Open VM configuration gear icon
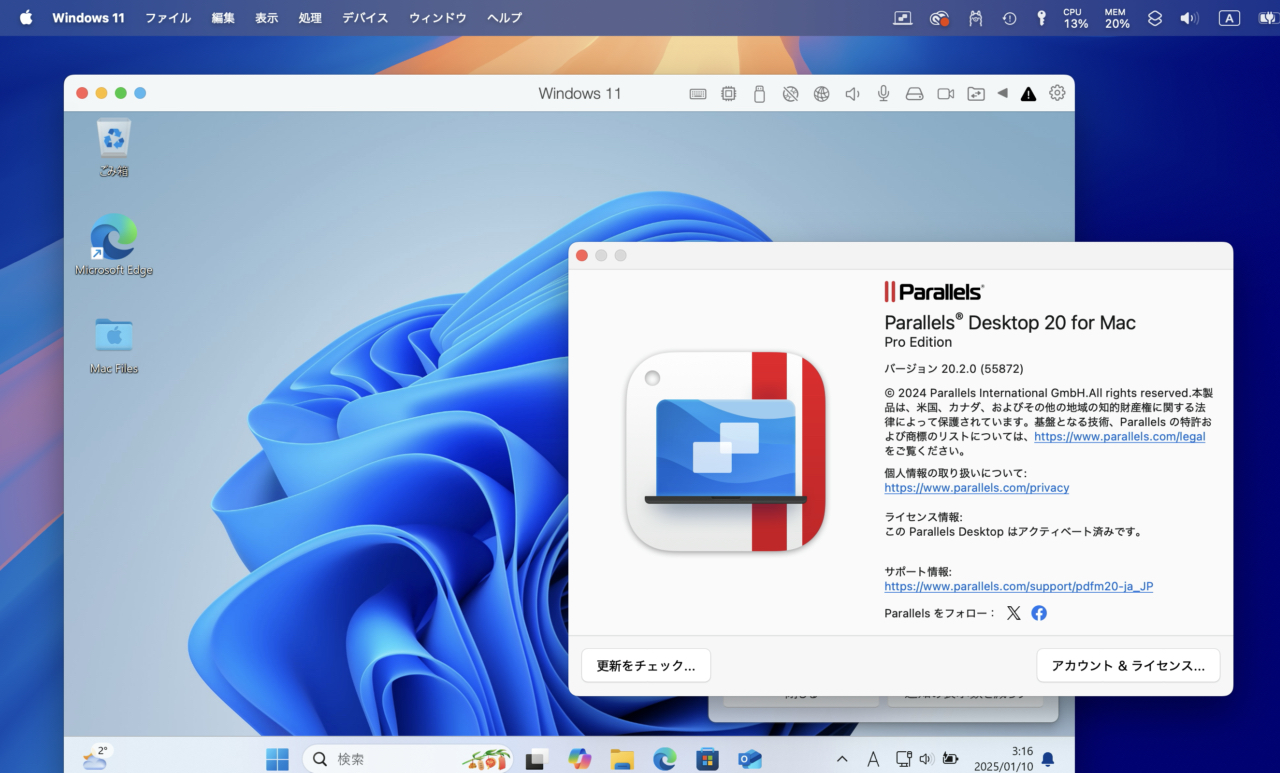Screen dimensions: 1280x773 point(1057,93)
